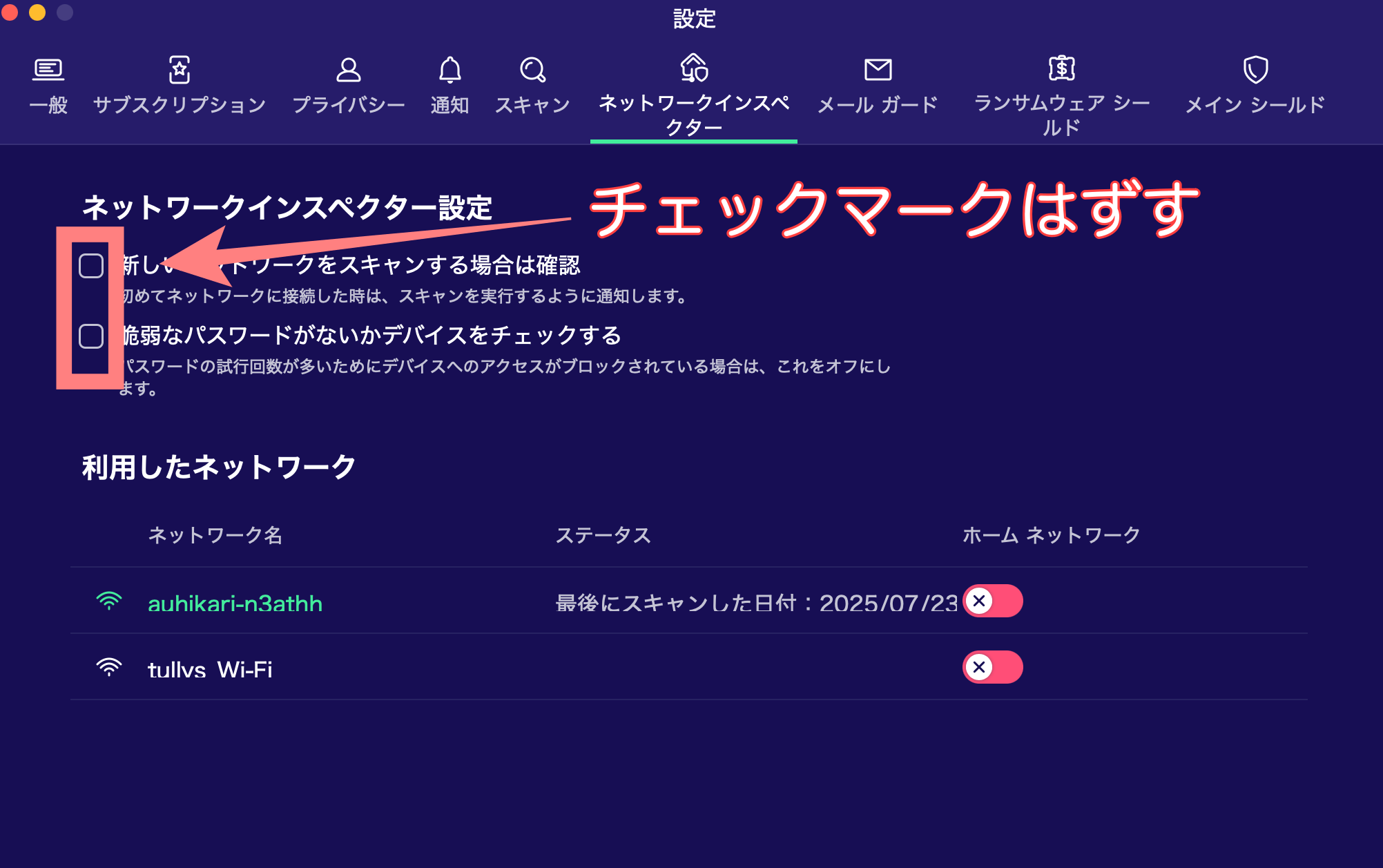1383x868 pixels.
Task: Minimize the 設定 window with yellow button
Action: [37, 12]
